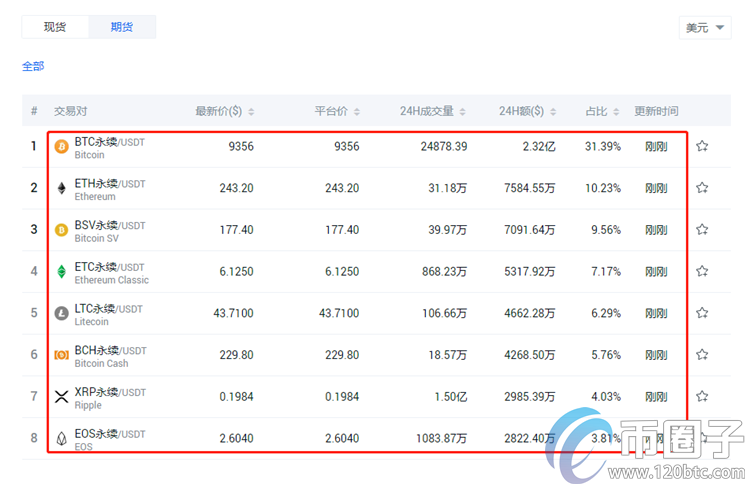Sort by 24H额($) column header

pos(525,111)
